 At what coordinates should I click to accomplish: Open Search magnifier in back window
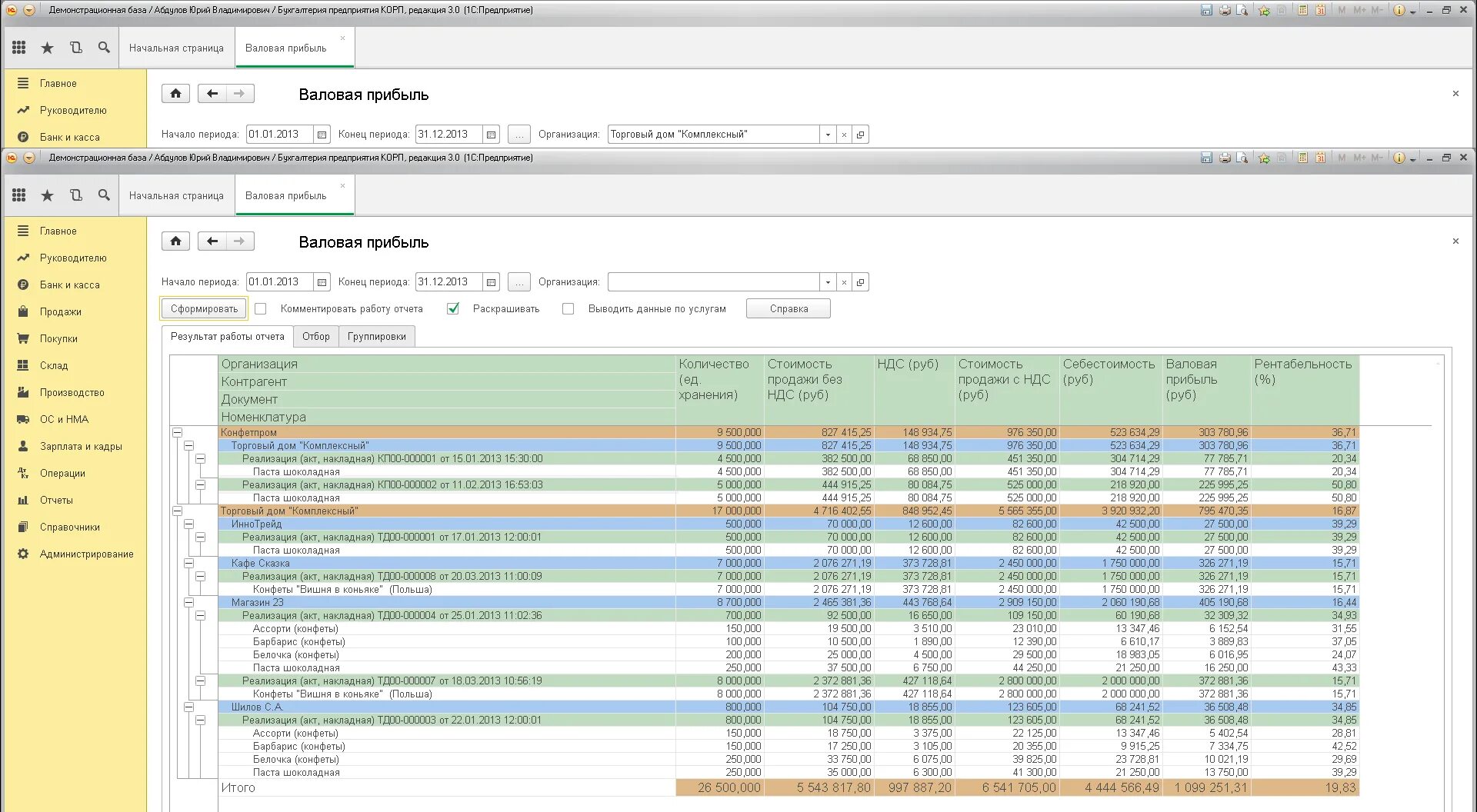point(104,48)
